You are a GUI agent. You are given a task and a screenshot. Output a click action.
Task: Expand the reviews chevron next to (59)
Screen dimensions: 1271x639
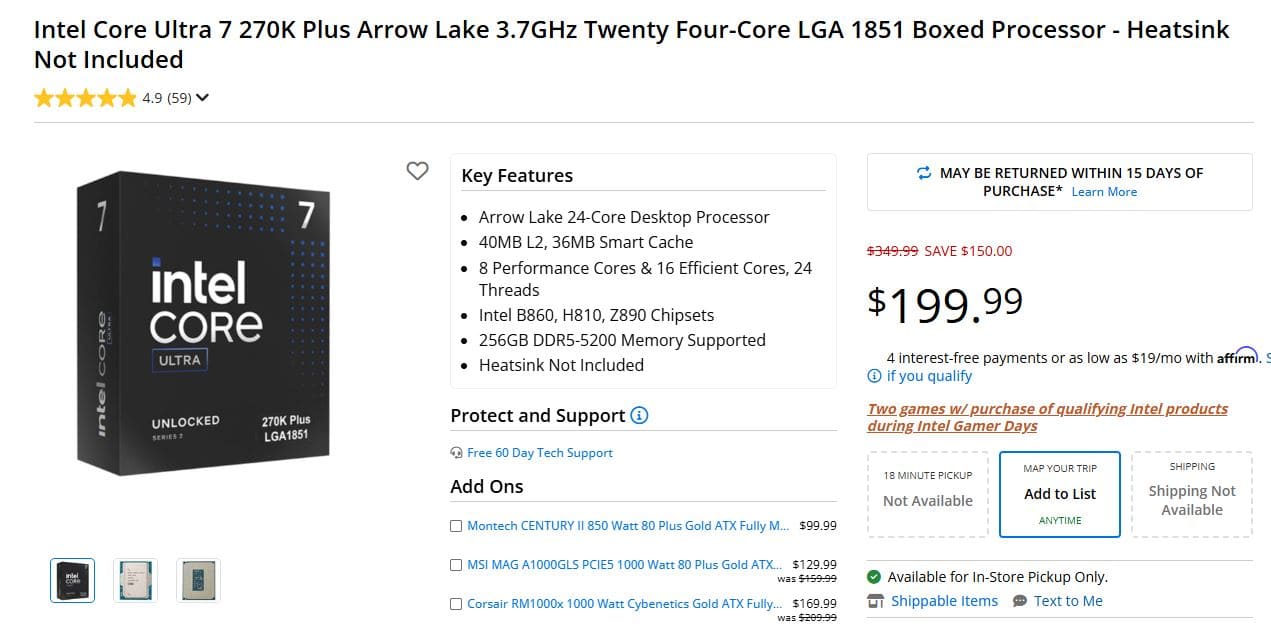click(203, 98)
